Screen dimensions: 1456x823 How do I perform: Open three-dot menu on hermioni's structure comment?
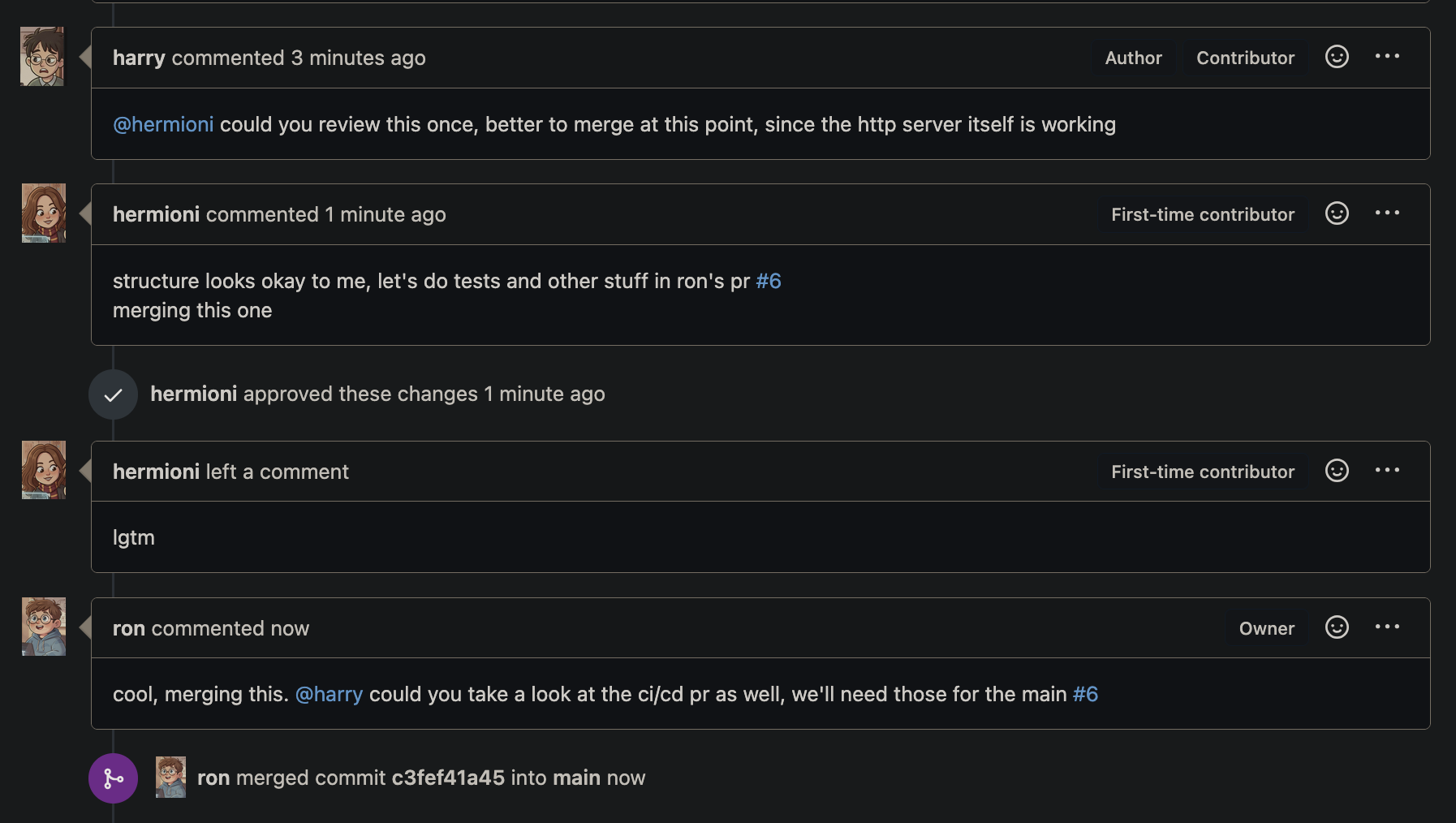pos(1387,213)
